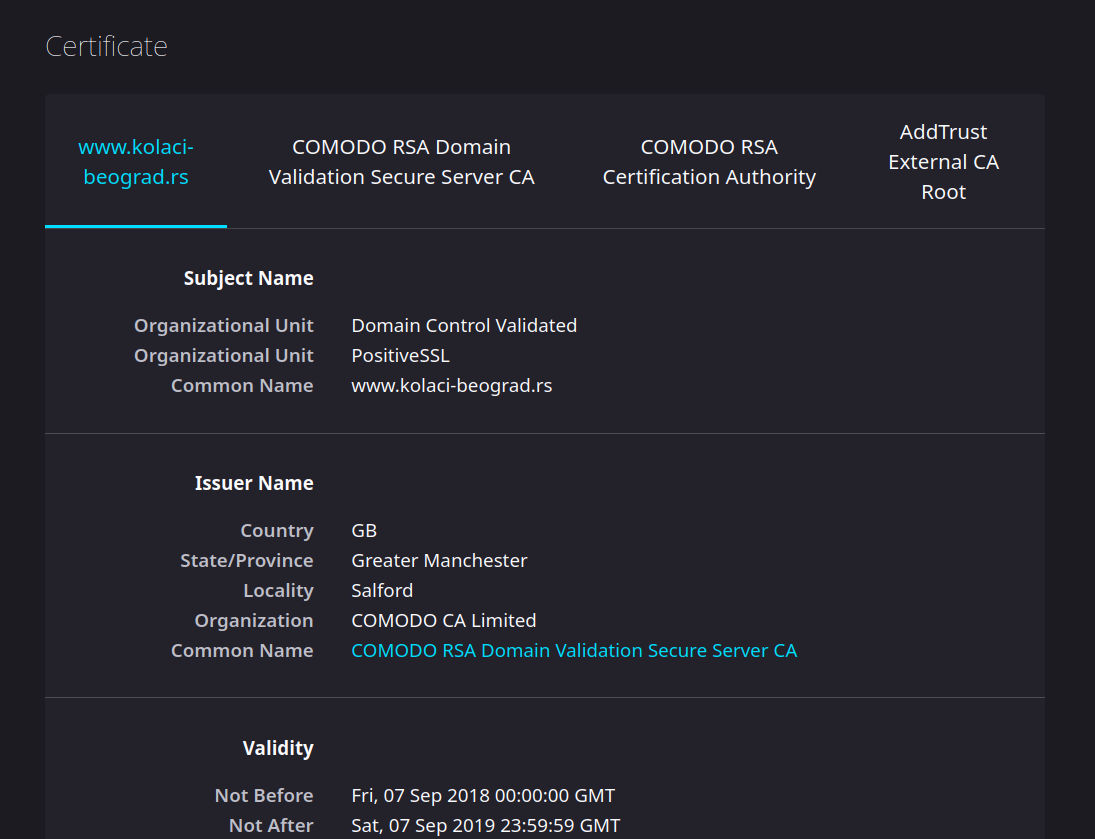Open the COMODO RSA Certification Authority tab
The height and width of the screenshot is (839, 1095).
tap(709, 161)
